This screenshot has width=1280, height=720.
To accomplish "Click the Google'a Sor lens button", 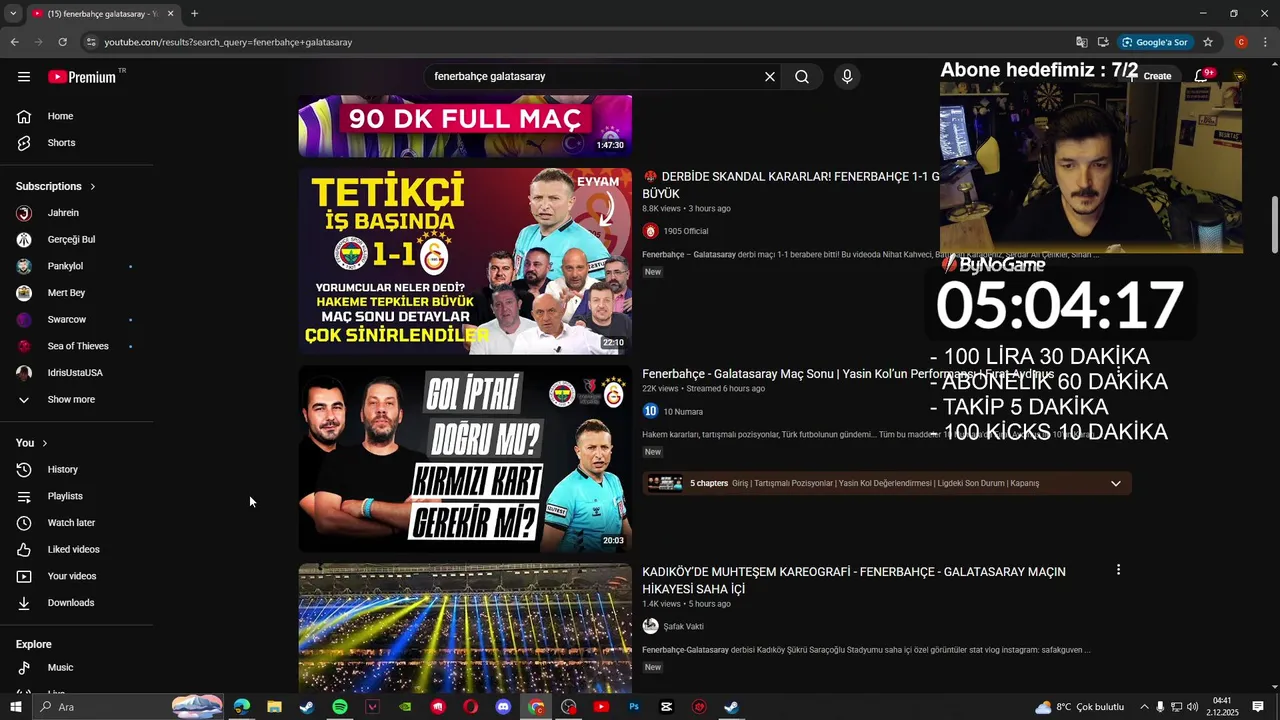I will 1155,42.
